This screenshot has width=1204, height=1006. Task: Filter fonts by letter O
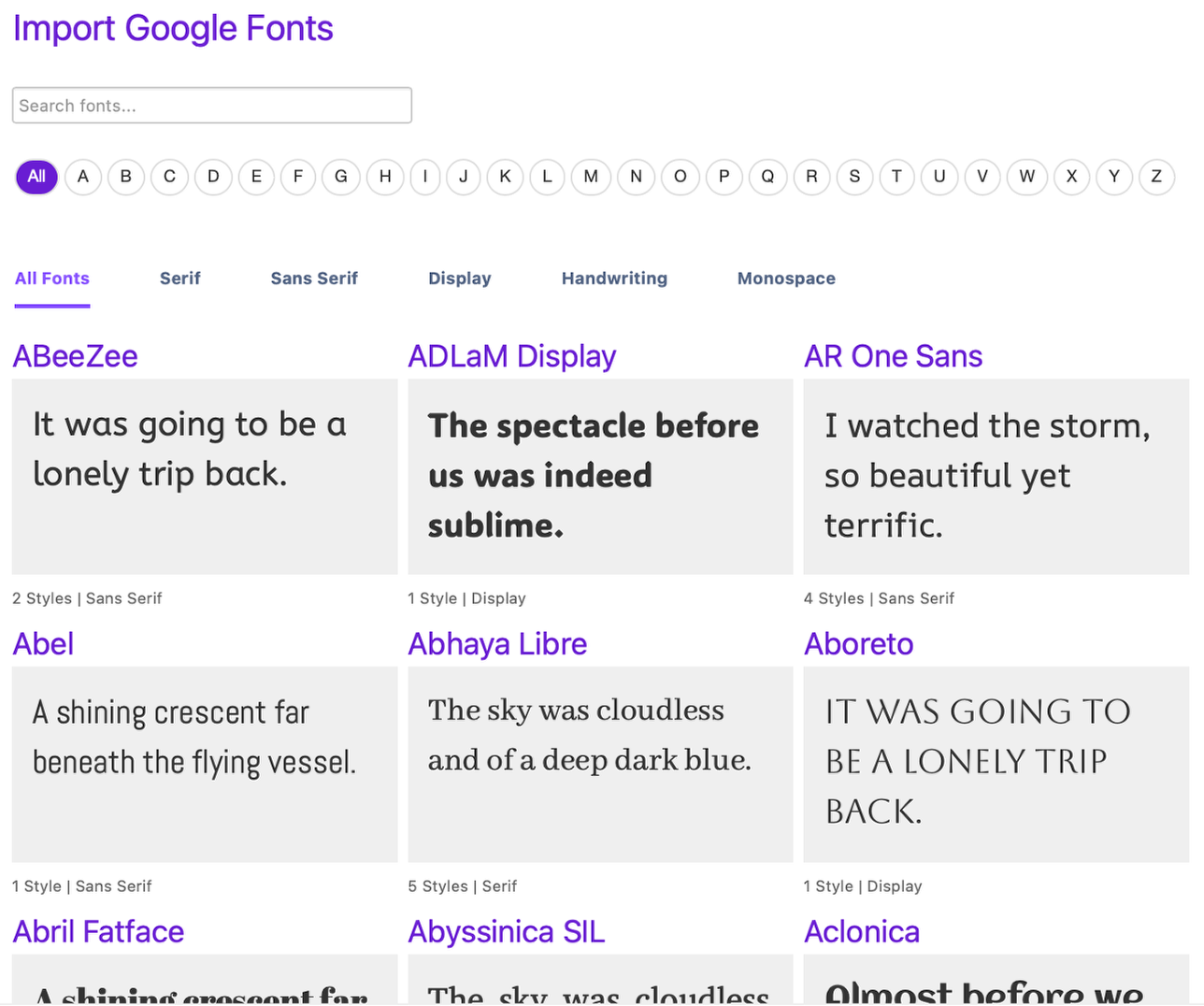tap(681, 177)
